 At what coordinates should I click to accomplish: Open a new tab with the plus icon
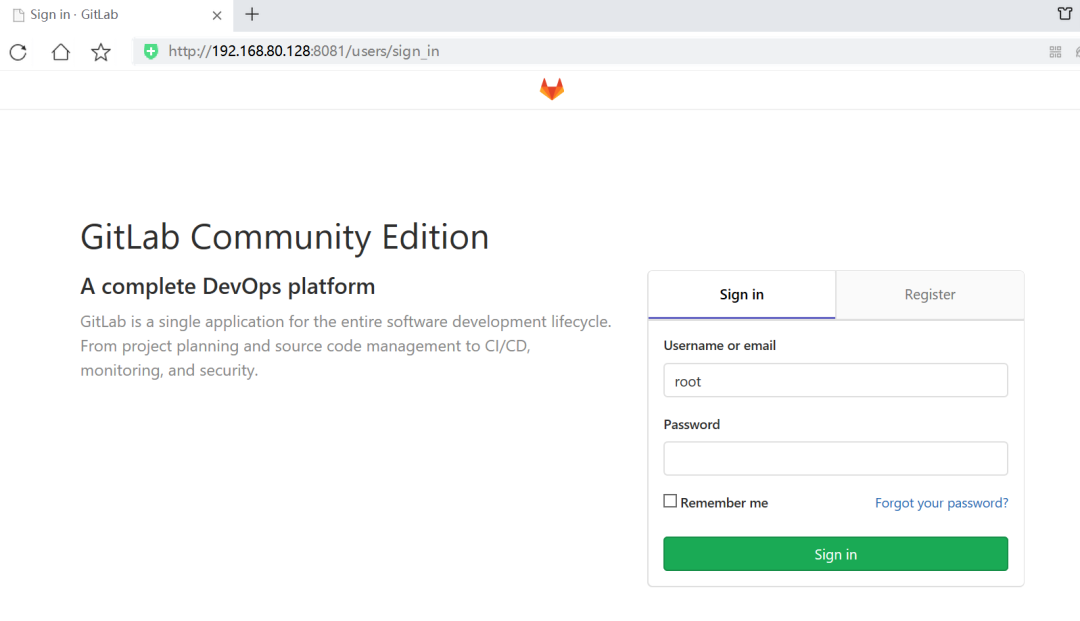252,14
